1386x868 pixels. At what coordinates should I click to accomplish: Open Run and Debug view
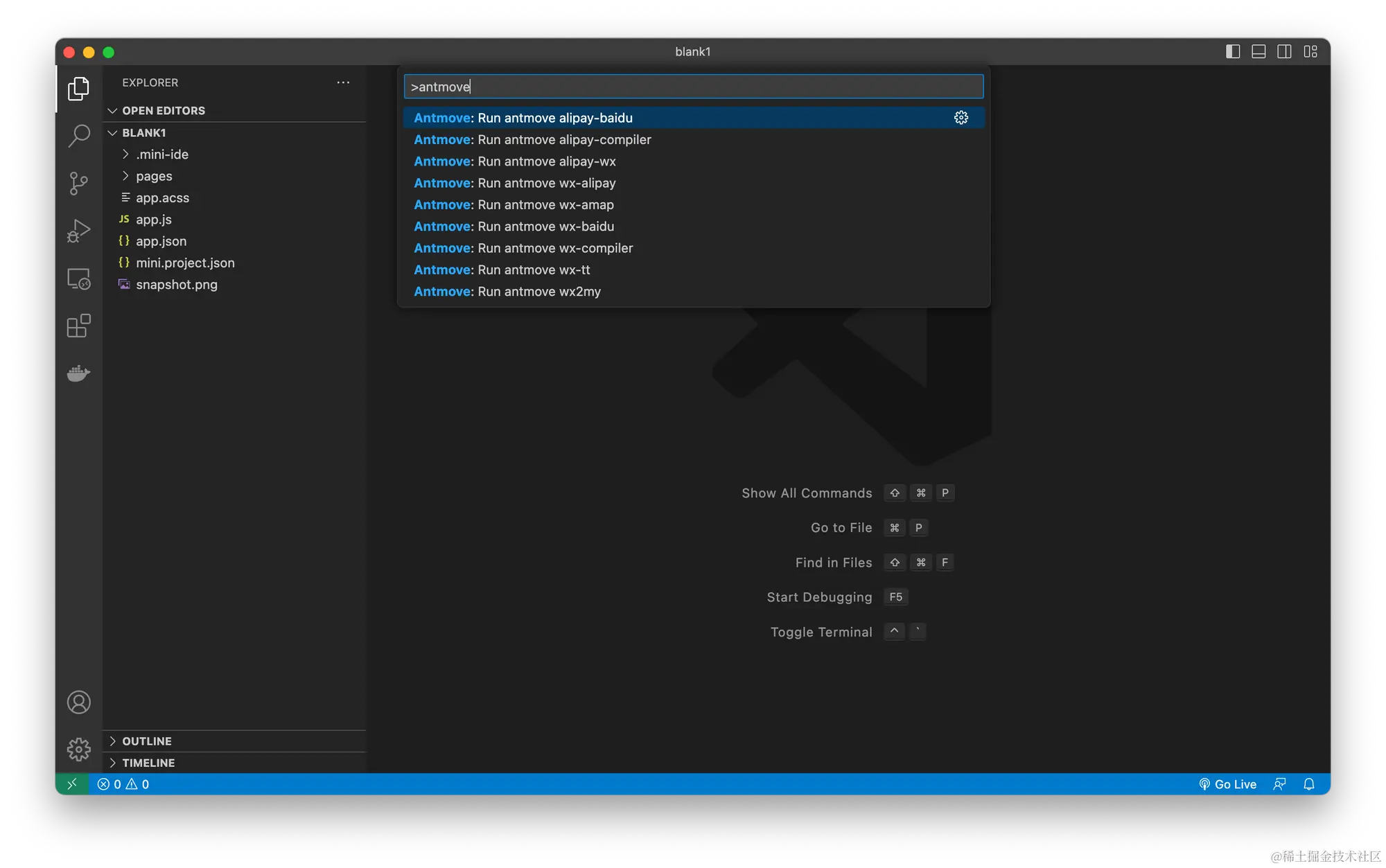tap(79, 231)
